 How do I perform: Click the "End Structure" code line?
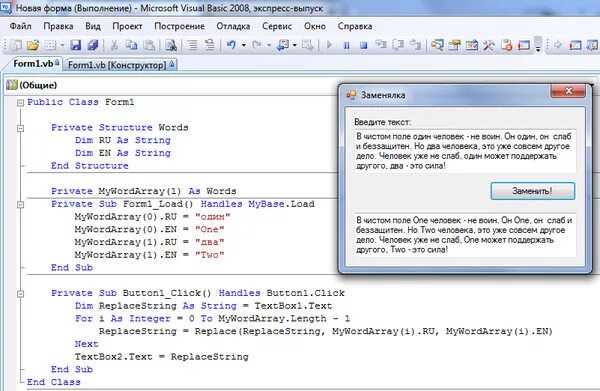[90, 166]
